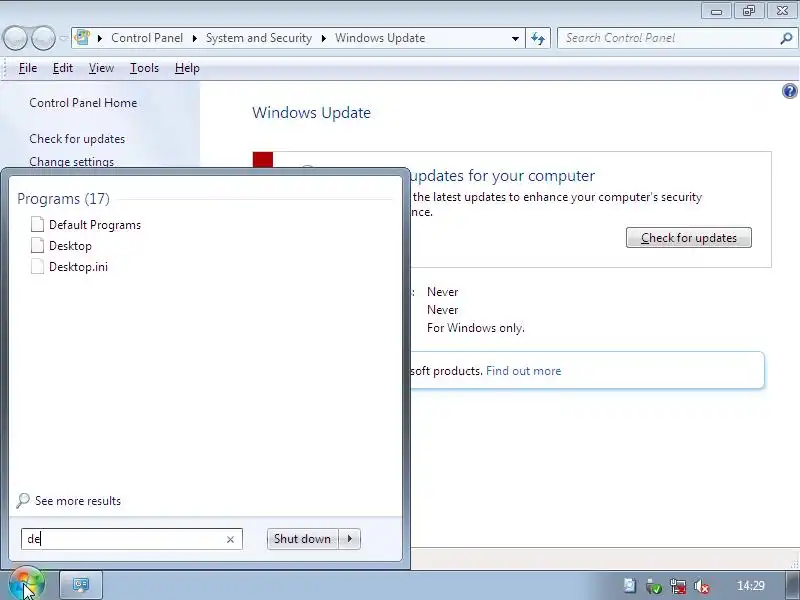Clear the search box with X
The height and width of the screenshot is (600, 800).
pos(230,539)
